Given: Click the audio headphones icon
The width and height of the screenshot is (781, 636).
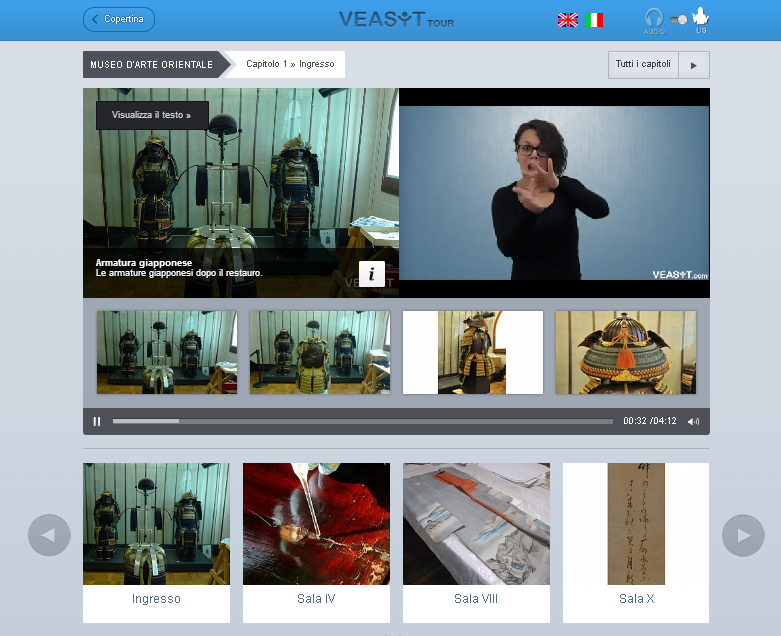Looking at the screenshot, I should click(653, 18).
